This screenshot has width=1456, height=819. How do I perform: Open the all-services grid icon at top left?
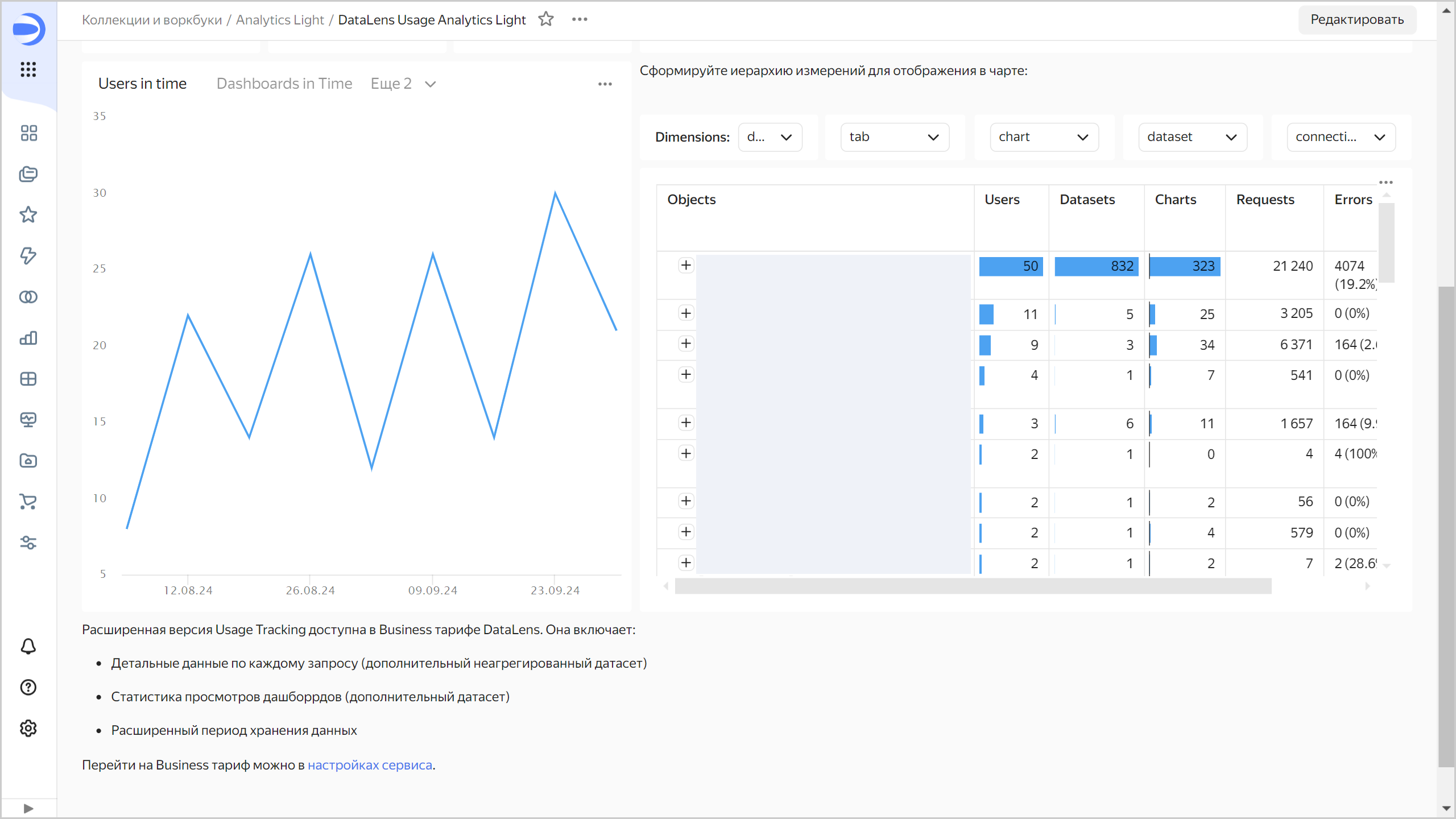[28, 69]
